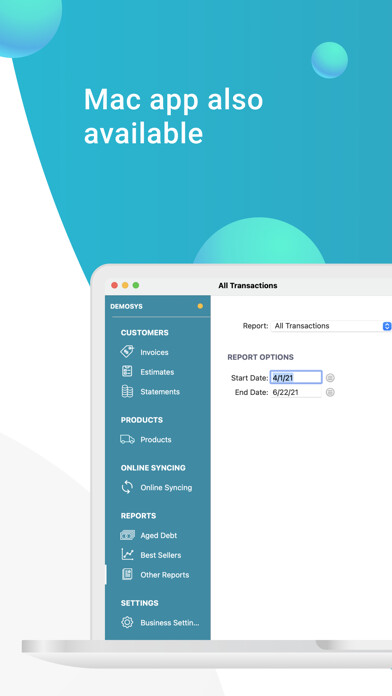Maximize the window with green button
The height and width of the screenshot is (696, 392).
pos(136,285)
